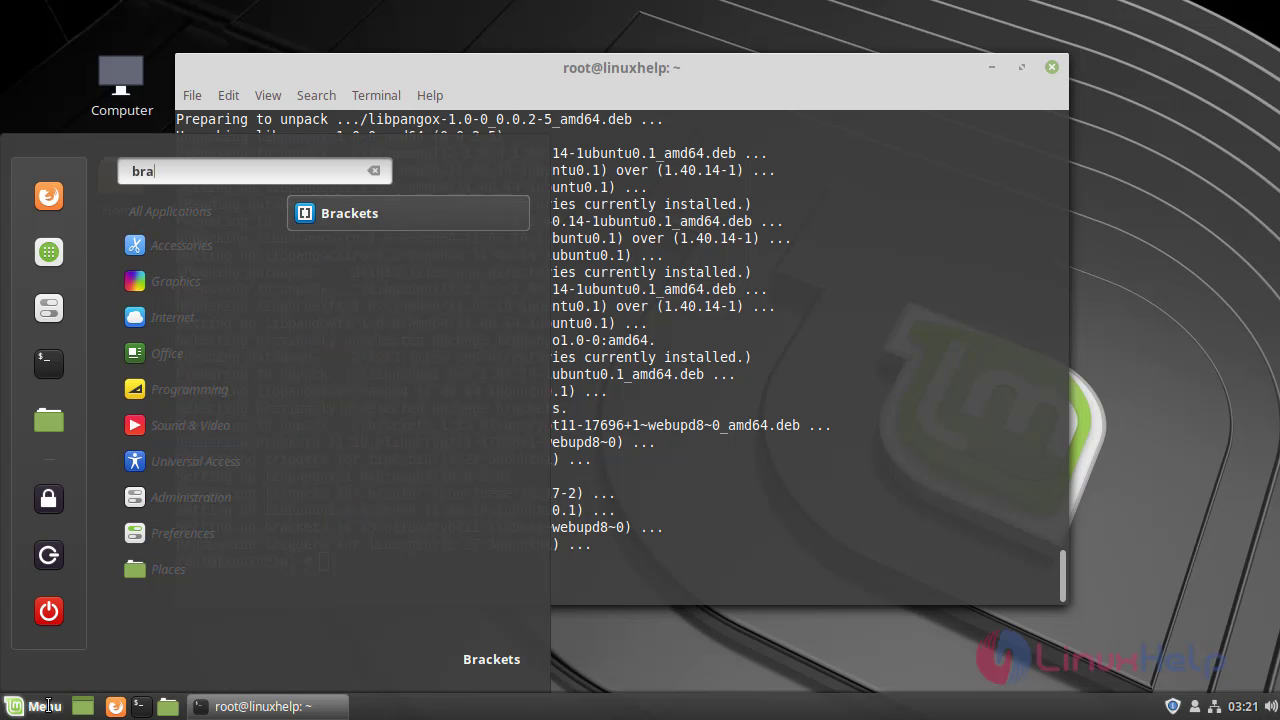Click the root@linuxhelp: ~ title bar
The image size is (1280, 720).
[621, 68]
